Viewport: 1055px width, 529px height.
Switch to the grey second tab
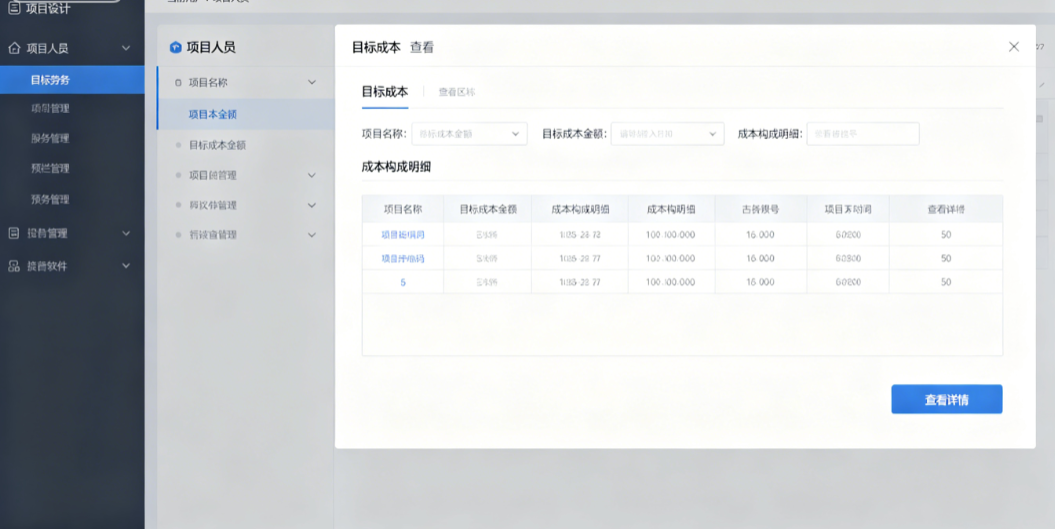[457, 92]
